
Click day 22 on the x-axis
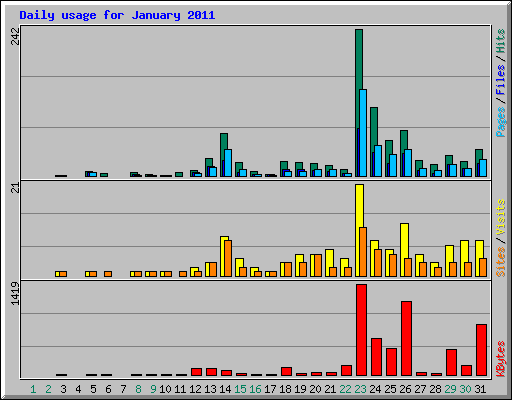click(x=345, y=389)
